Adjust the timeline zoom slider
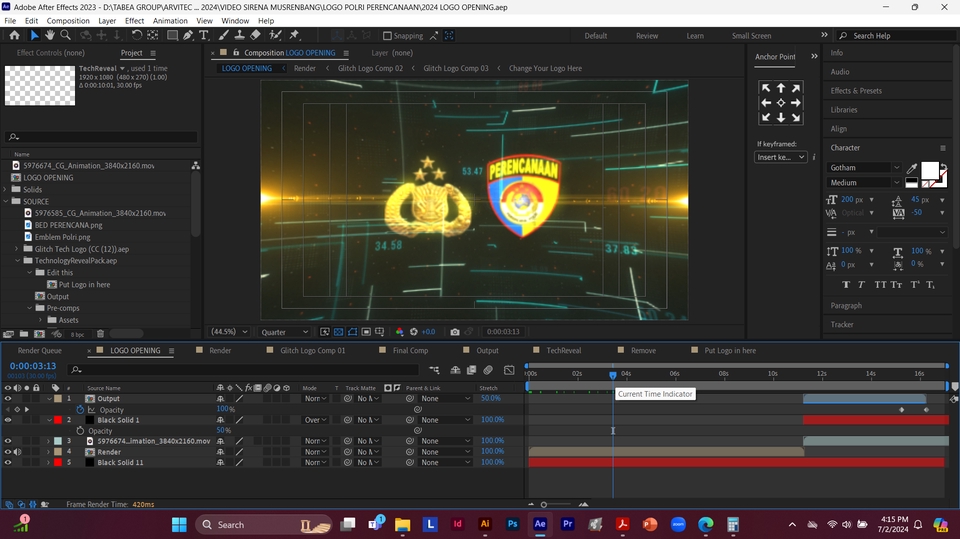 [x=544, y=505]
